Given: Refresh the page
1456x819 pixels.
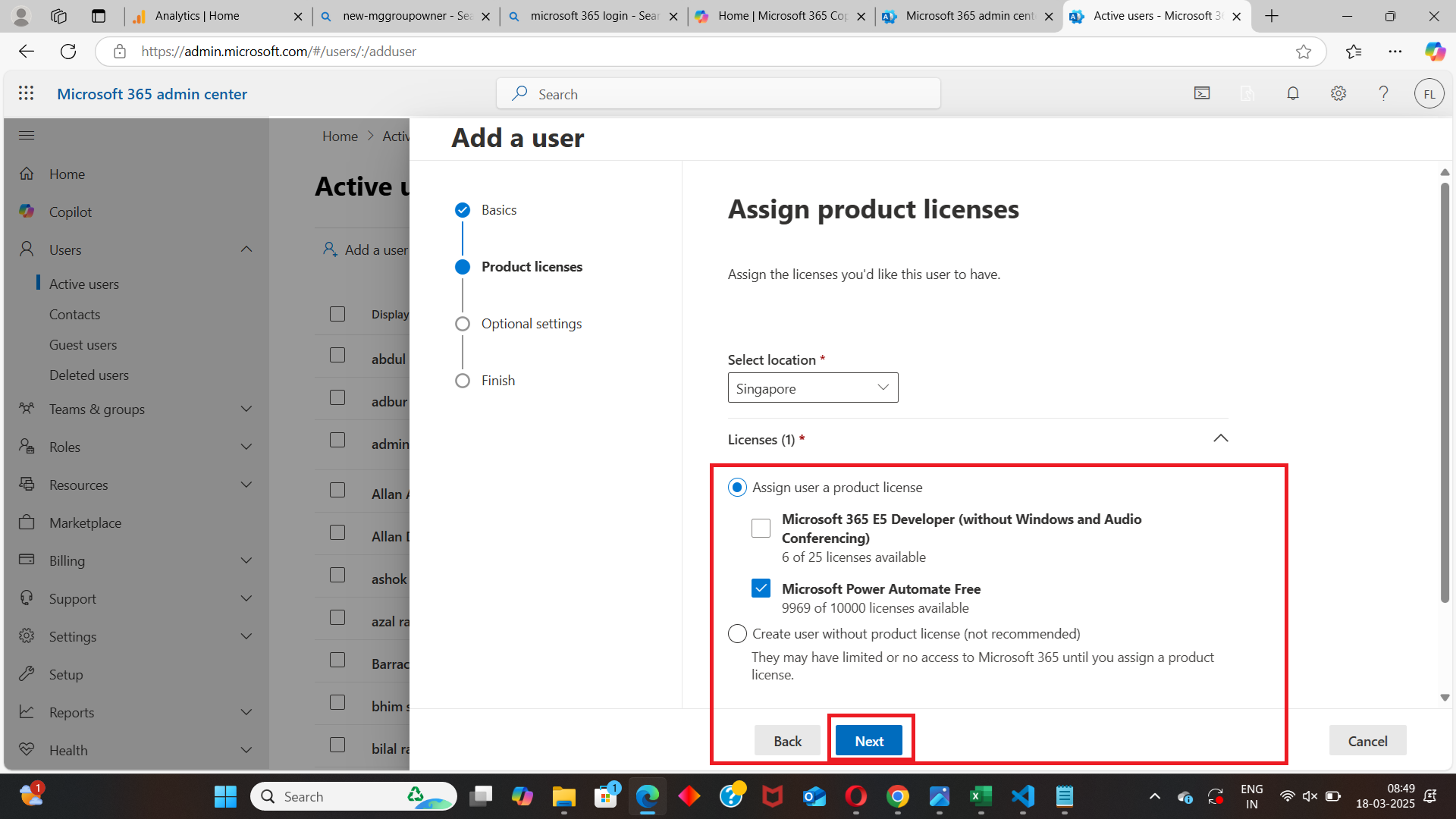Looking at the screenshot, I should coord(68,52).
